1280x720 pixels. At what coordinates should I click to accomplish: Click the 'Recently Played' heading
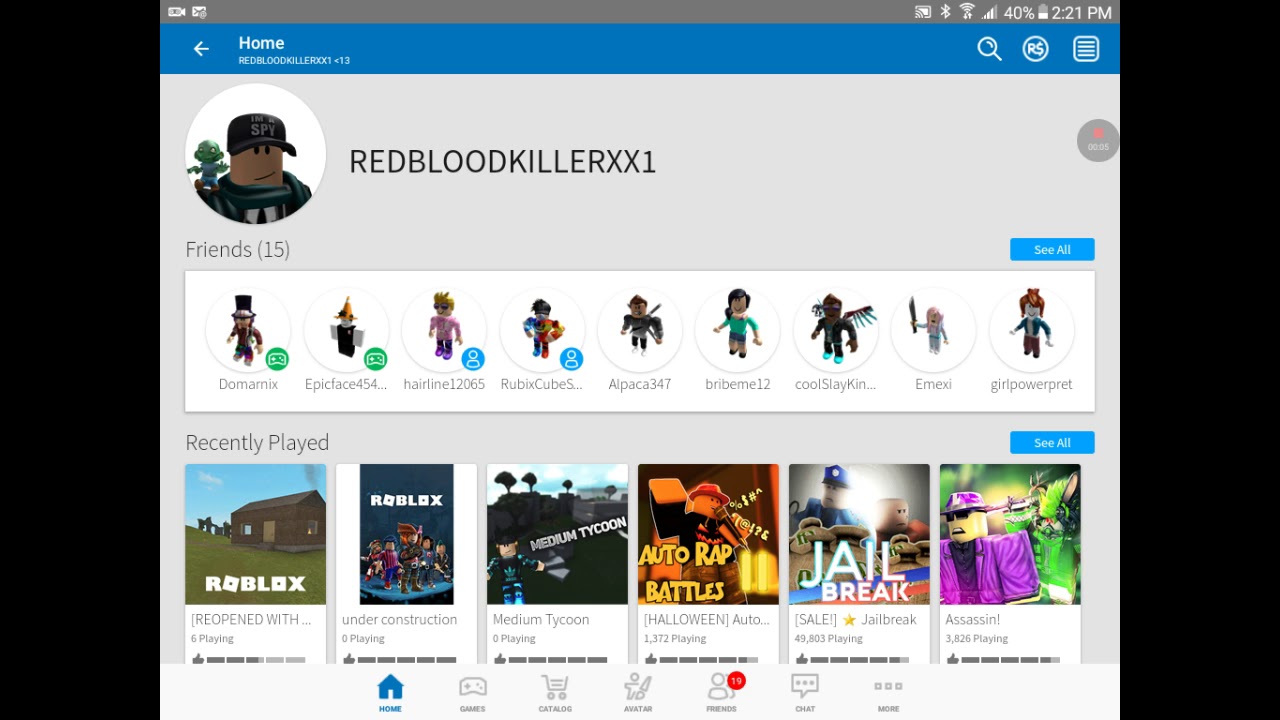tap(257, 443)
